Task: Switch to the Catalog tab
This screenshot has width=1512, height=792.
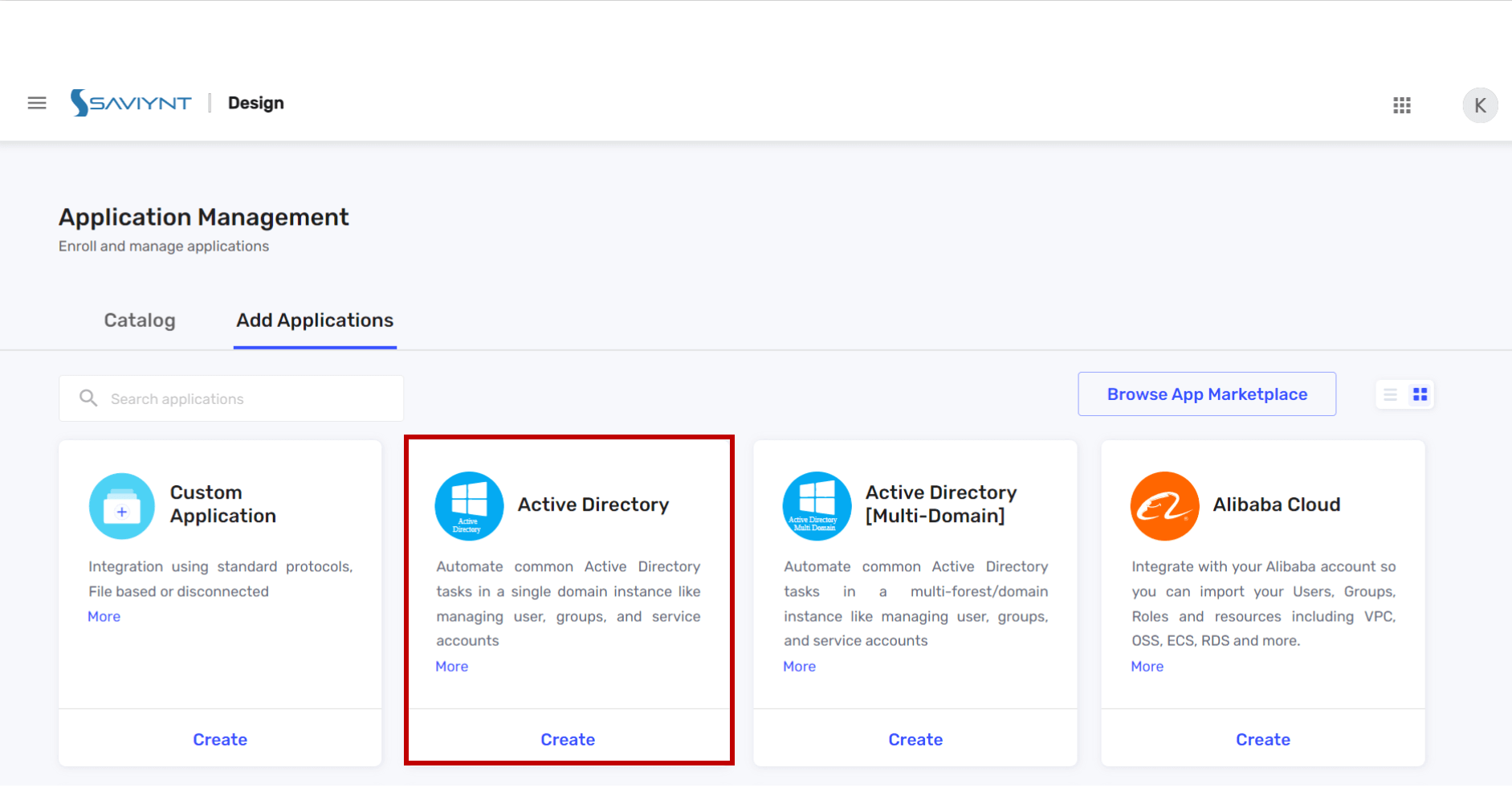Action: pos(140,320)
